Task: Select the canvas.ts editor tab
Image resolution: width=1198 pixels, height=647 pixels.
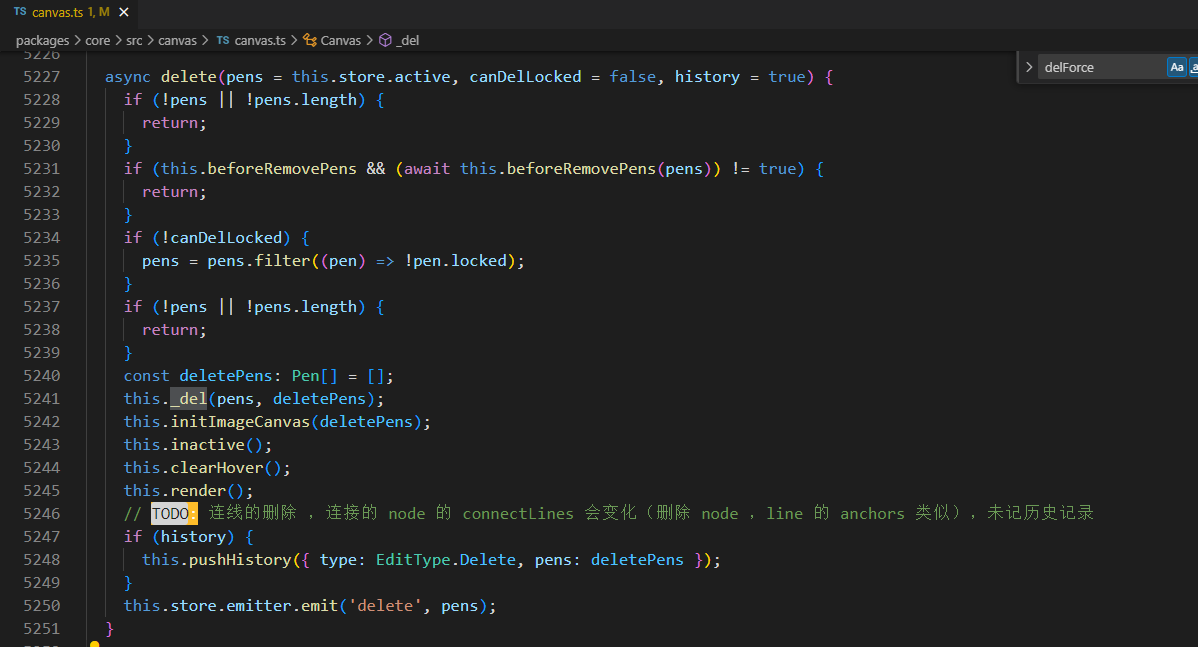Action: click(x=71, y=12)
